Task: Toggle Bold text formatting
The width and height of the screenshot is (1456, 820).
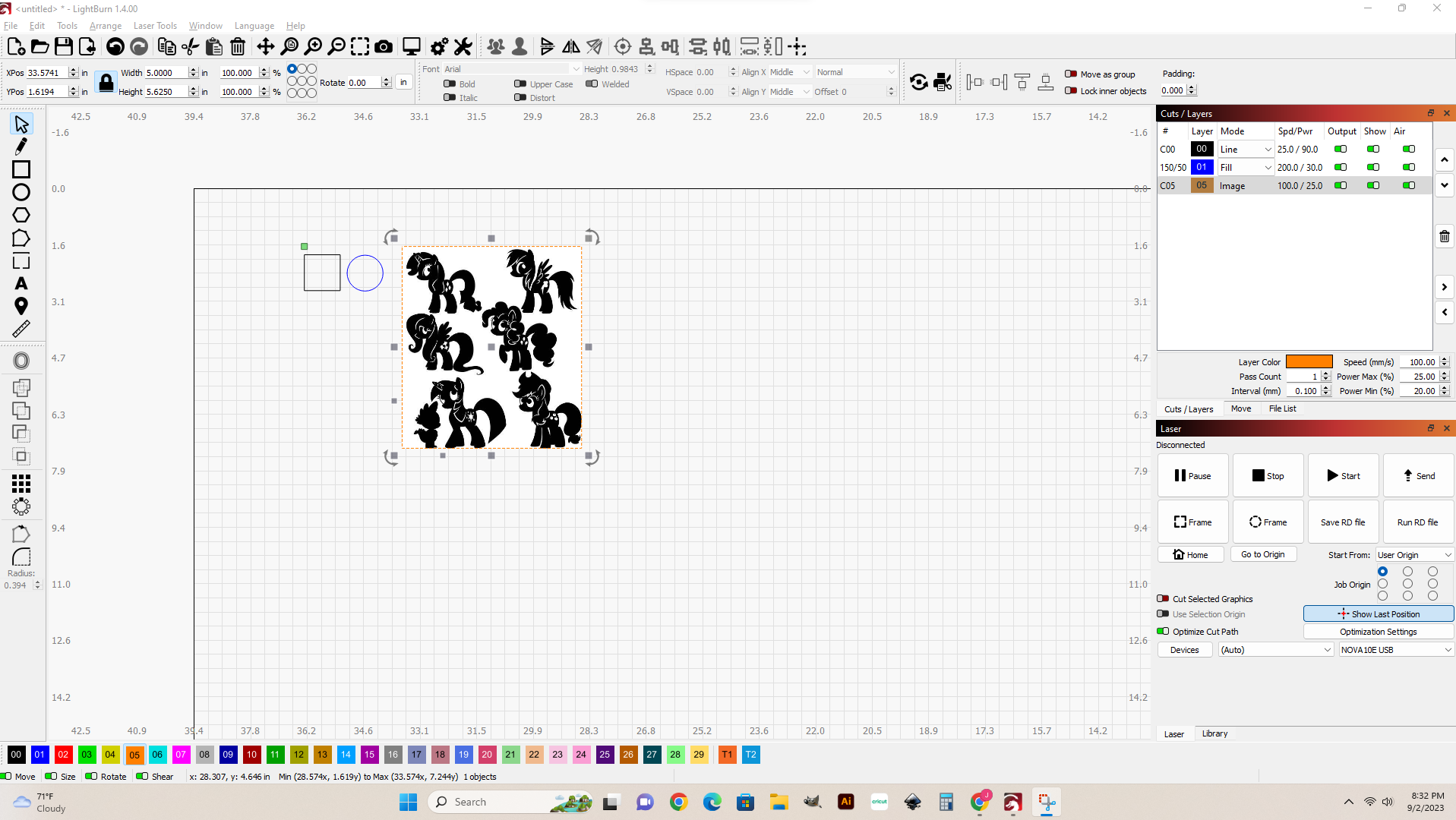Action: click(450, 84)
